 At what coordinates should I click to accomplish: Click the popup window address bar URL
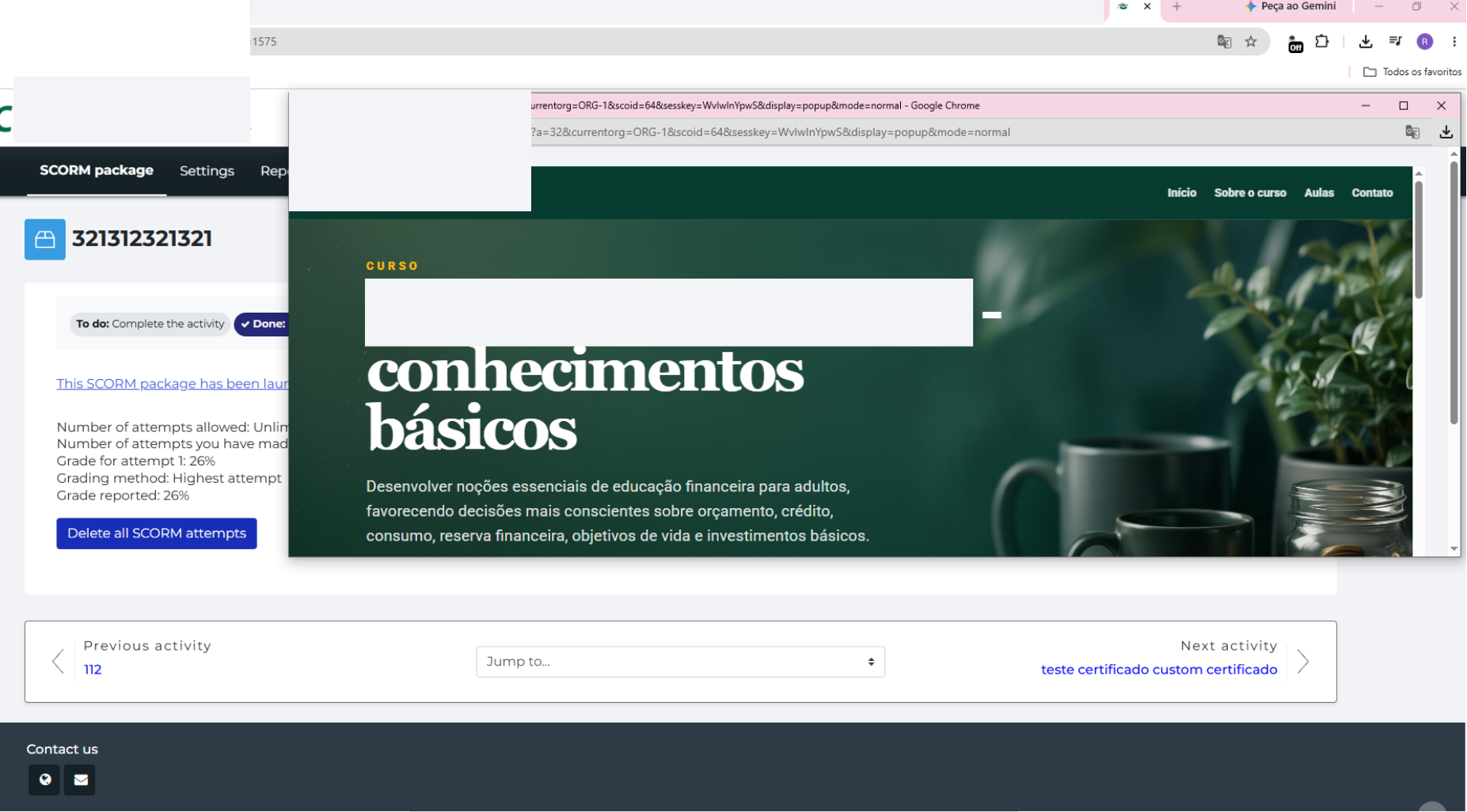(770, 132)
